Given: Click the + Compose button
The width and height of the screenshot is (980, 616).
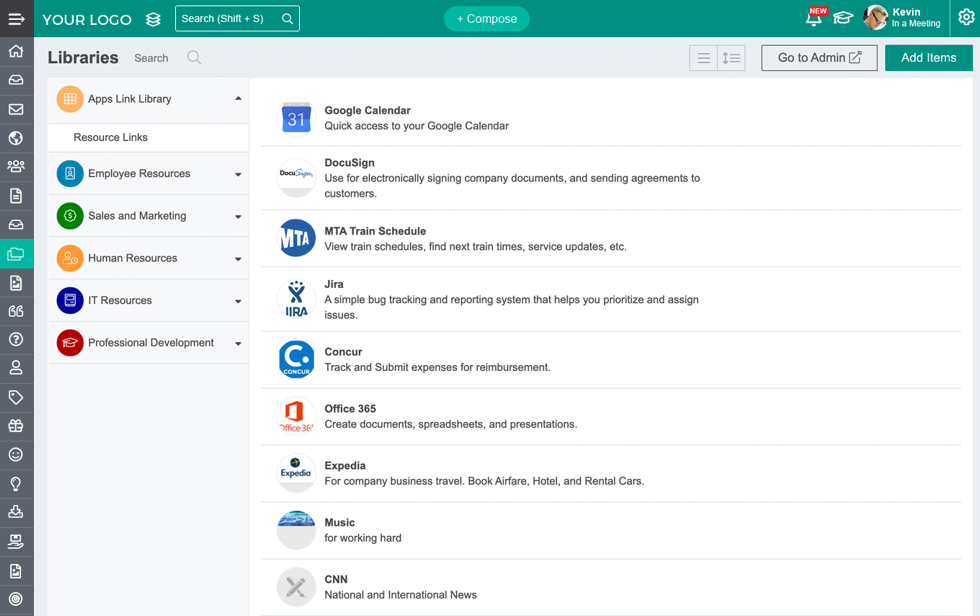Looking at the screenshot, I should pos(487,19).
